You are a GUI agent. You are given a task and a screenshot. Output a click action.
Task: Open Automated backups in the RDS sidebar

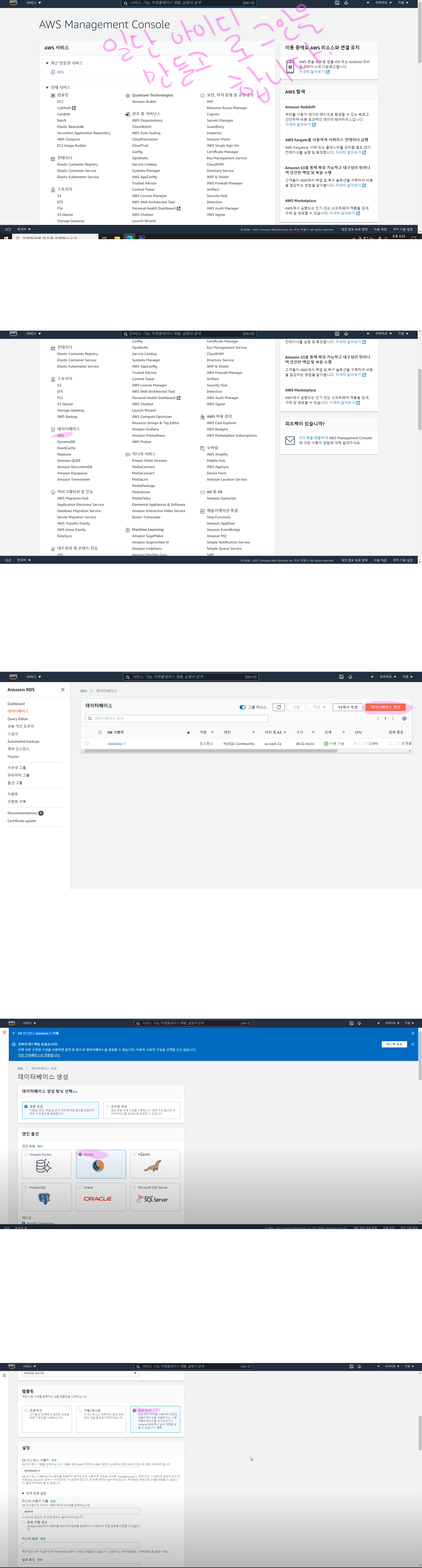tap(23, 741)
